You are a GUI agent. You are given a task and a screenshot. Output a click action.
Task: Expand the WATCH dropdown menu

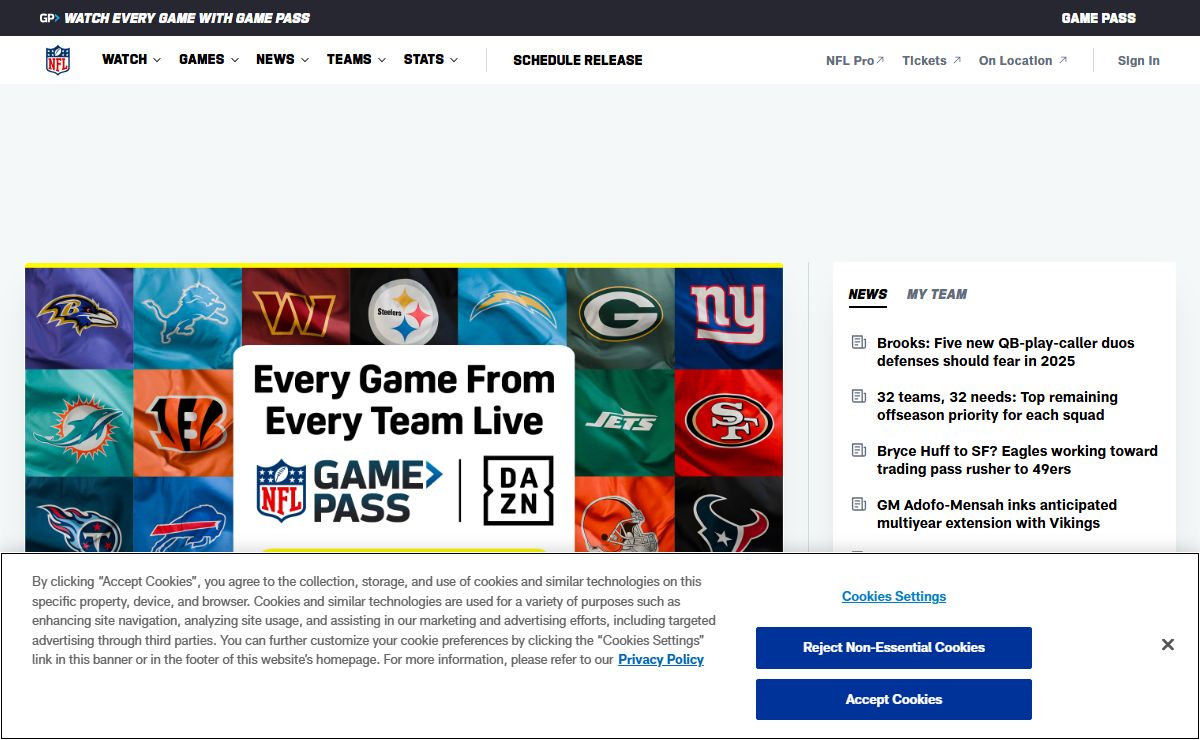pyautogui.click(x=131, y=60)
